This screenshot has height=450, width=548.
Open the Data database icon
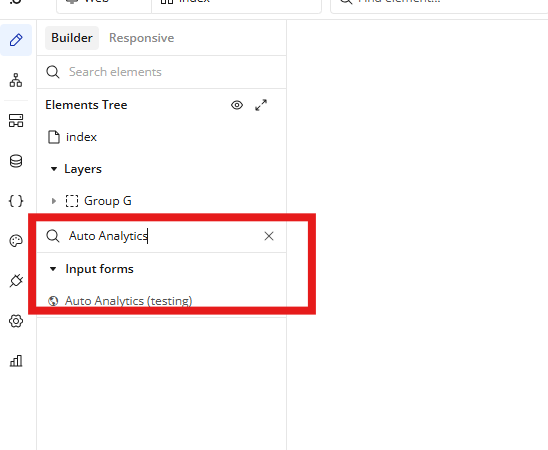(x=16, y=161)
